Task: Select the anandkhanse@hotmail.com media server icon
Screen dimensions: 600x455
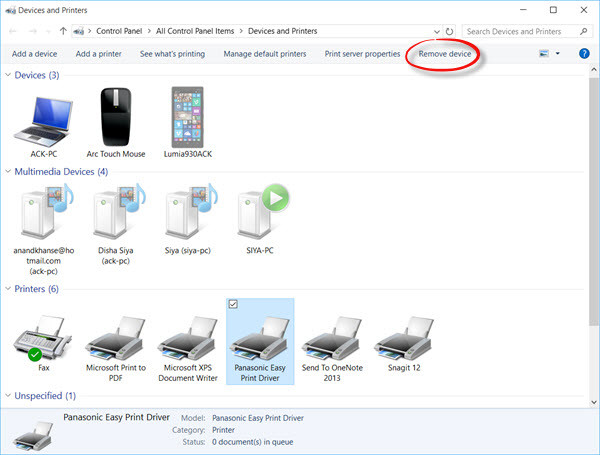Action: pos(46,211)
